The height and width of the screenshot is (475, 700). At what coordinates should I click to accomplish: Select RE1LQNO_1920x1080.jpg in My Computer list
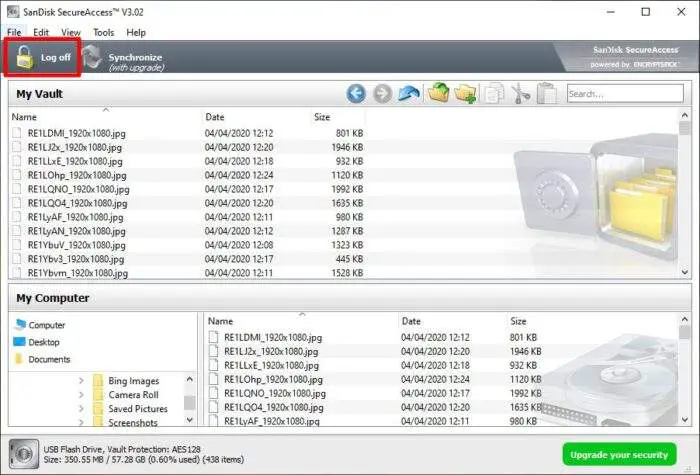click(x=275, y=393)
